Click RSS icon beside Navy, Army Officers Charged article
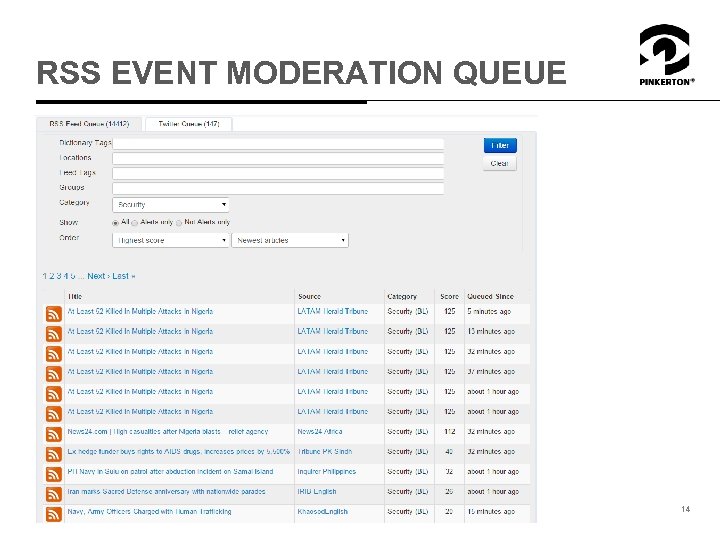Image resolution: width=720 pixels, height=540 pixels. point(54,514)
